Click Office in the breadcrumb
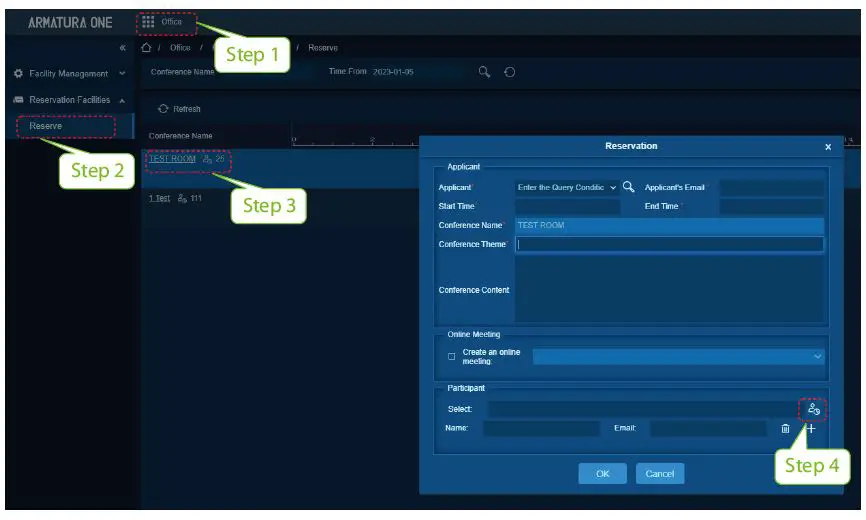 coord(180,48)
